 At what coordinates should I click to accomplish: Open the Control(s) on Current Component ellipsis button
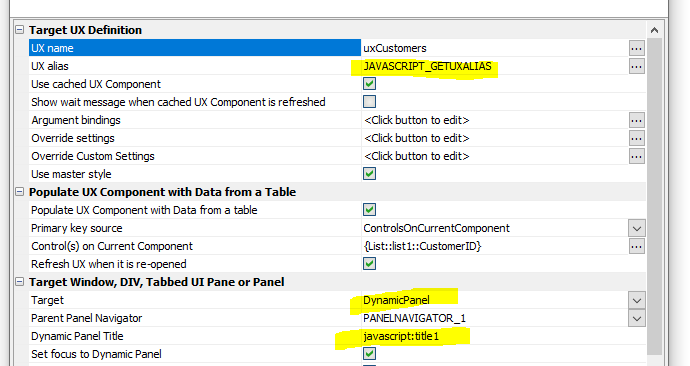[x=636, y=246]
